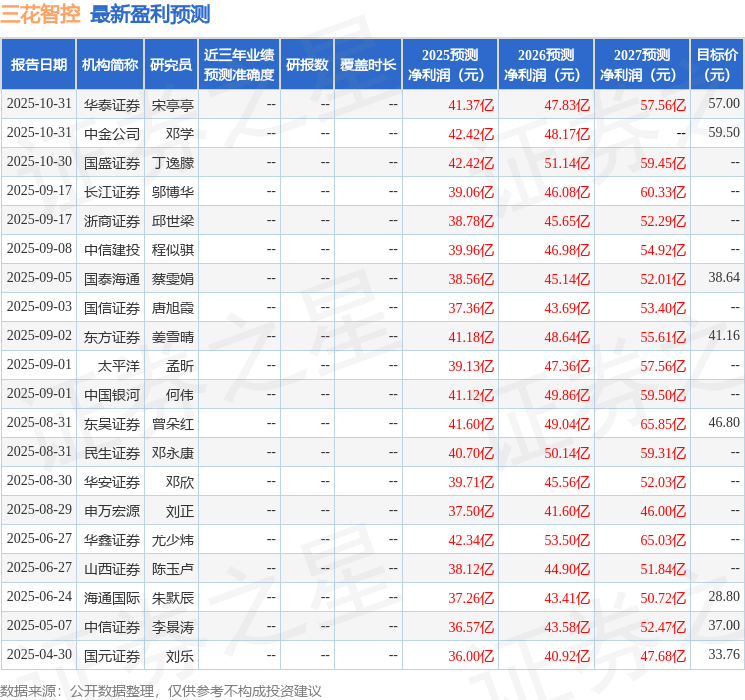Click the 机构简称 column header

pyautogui.click(x=110, y=64)
